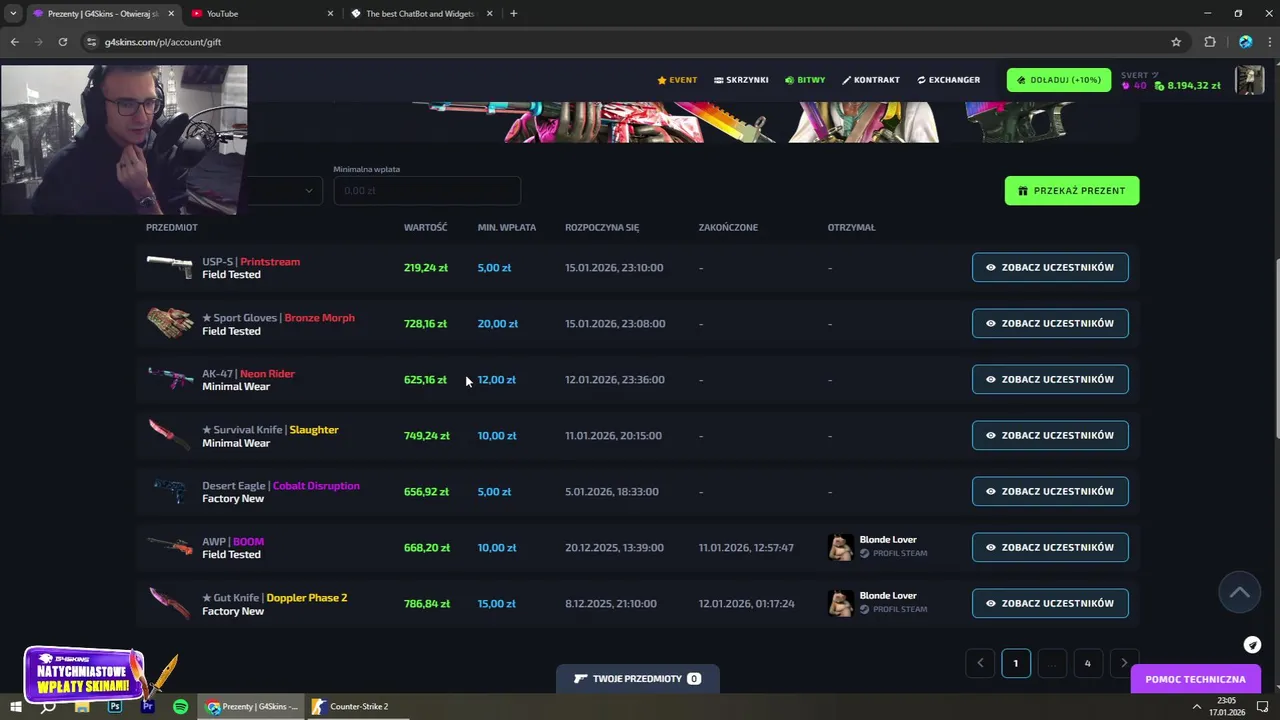
Task: Click the PRZEKAŻ PREZENT button
Action: 1071,191
